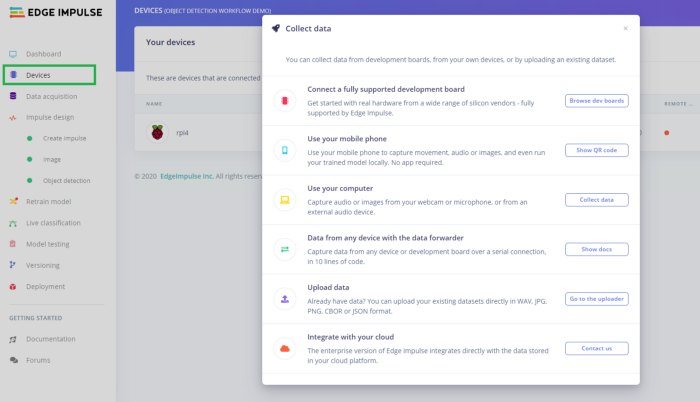
Task: Select Object detection sub-item
Action: click(66, 180)
